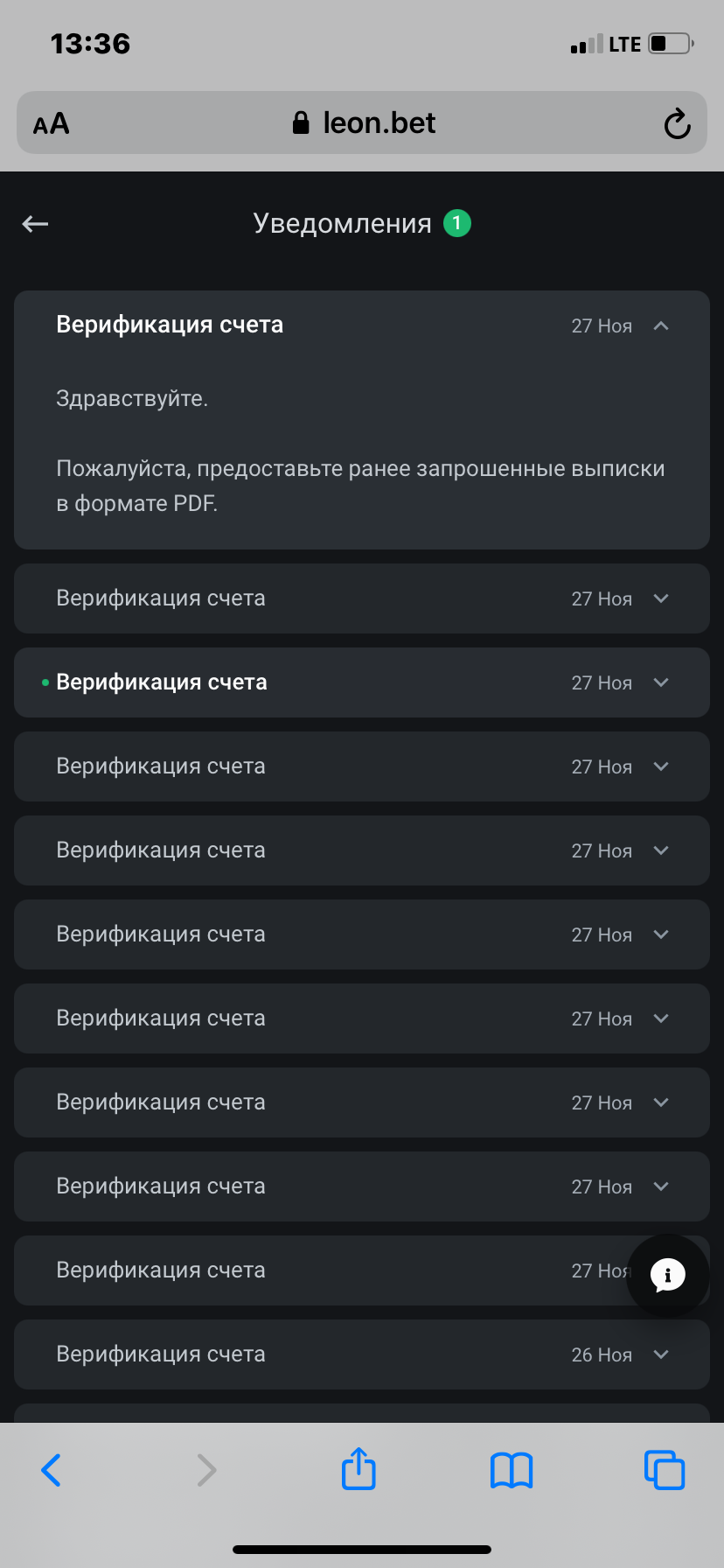
Task: Tap the PDF request message text
Action: [360, 486]
